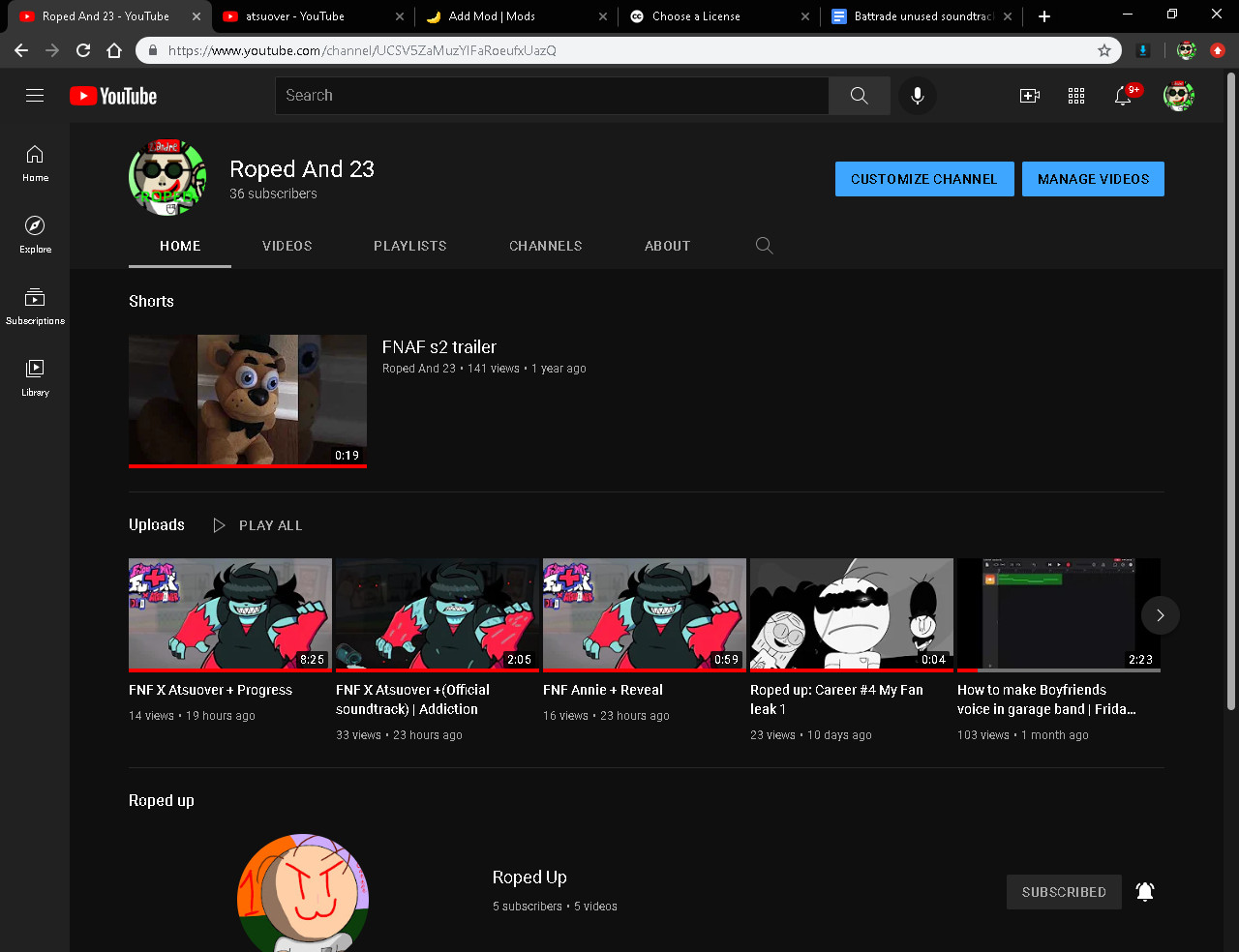This screenshot has width=1239, height=952.
Task: Click the page vertical scrollbar
Action: click(1230, 387)
